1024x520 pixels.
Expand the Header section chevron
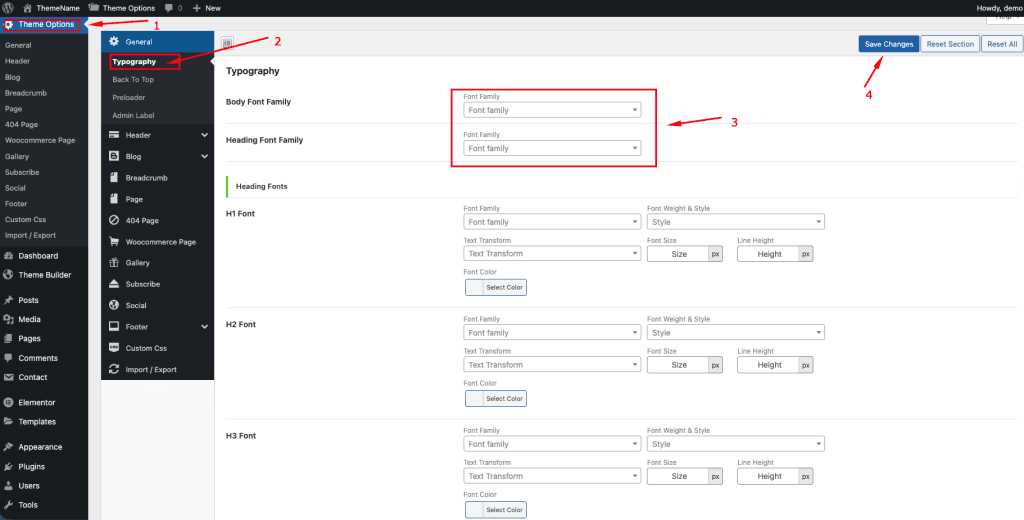coord(204,135)
